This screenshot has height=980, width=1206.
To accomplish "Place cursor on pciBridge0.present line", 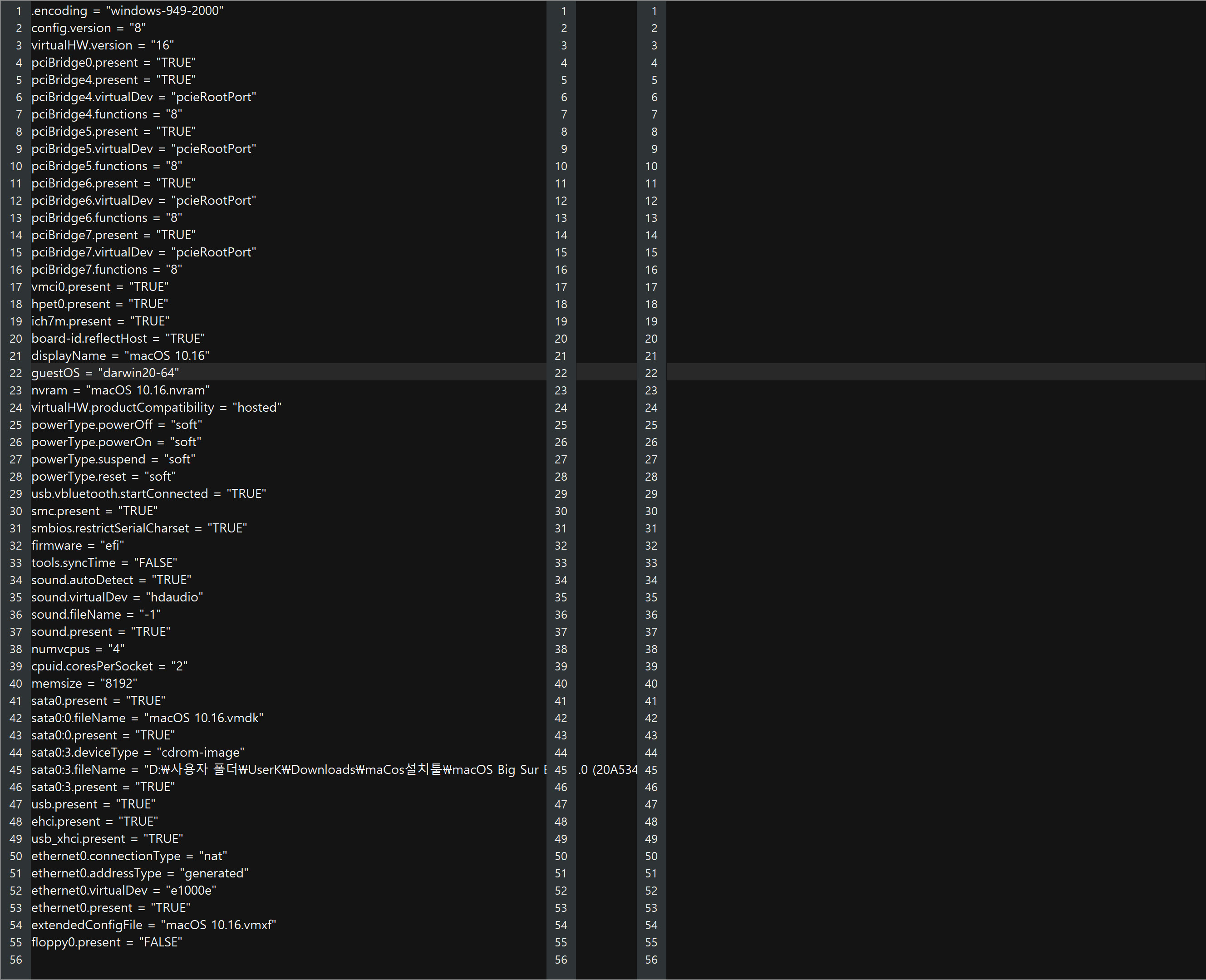I will (113, 63).
